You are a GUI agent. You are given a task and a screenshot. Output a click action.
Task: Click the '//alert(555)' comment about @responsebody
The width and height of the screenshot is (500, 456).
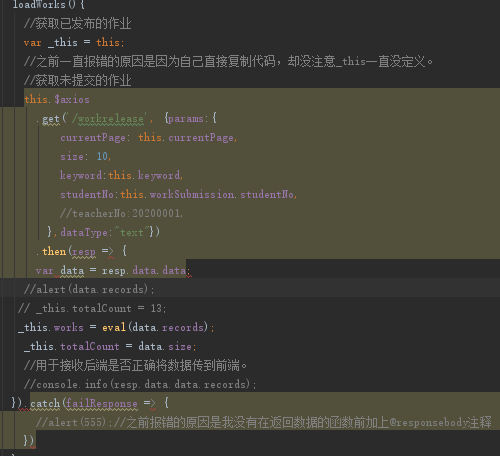[264, 422]
